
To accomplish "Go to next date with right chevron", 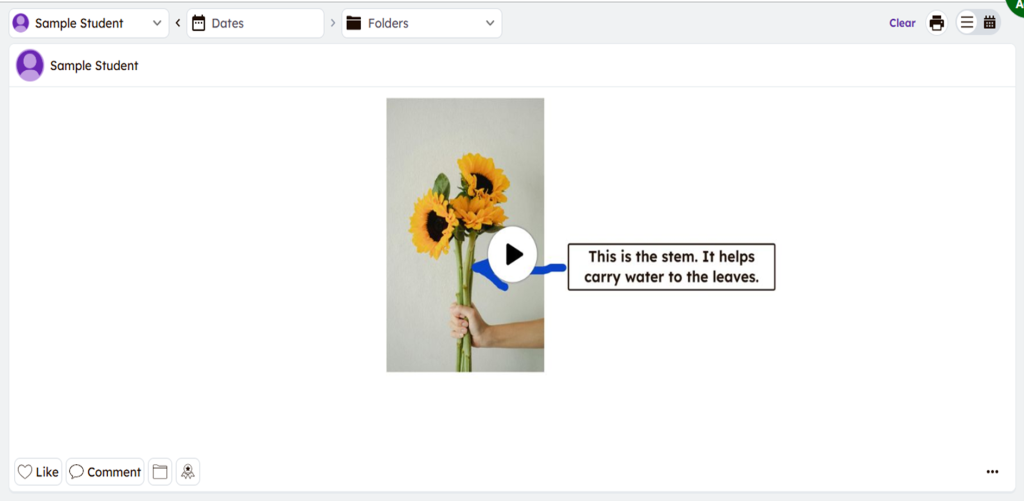I will click(x=333, y=23).
